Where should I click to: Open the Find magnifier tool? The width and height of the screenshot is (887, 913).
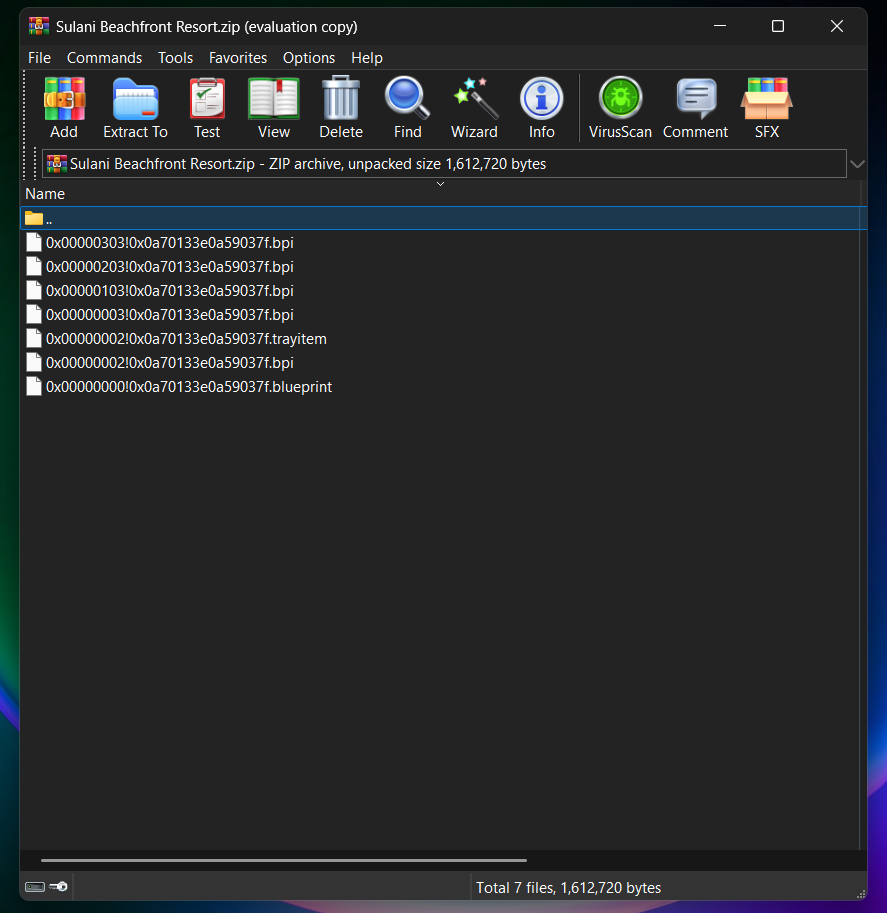pyautogui.click(x=407, y=108)
